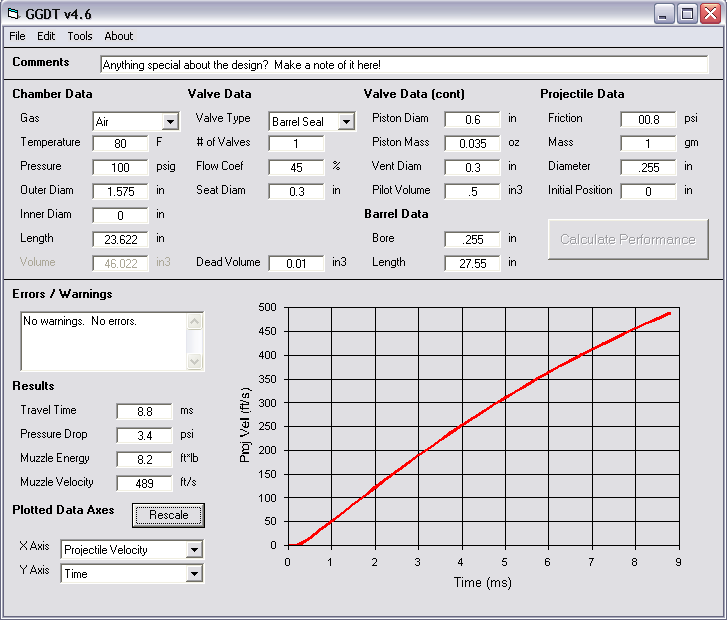Expand the Valve Type dropdown
This screenshot has width=727, height=620.
[346, 122]
